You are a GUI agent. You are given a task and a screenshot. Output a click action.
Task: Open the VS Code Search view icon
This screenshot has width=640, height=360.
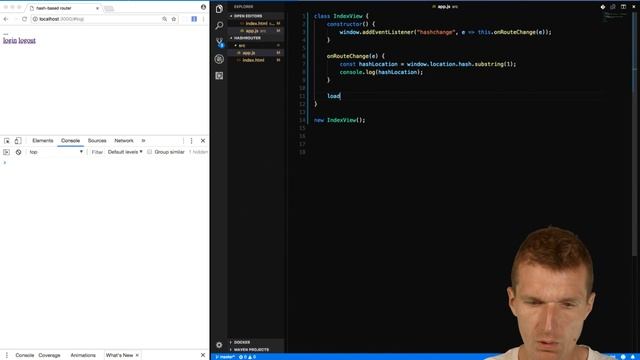[219, 26]
